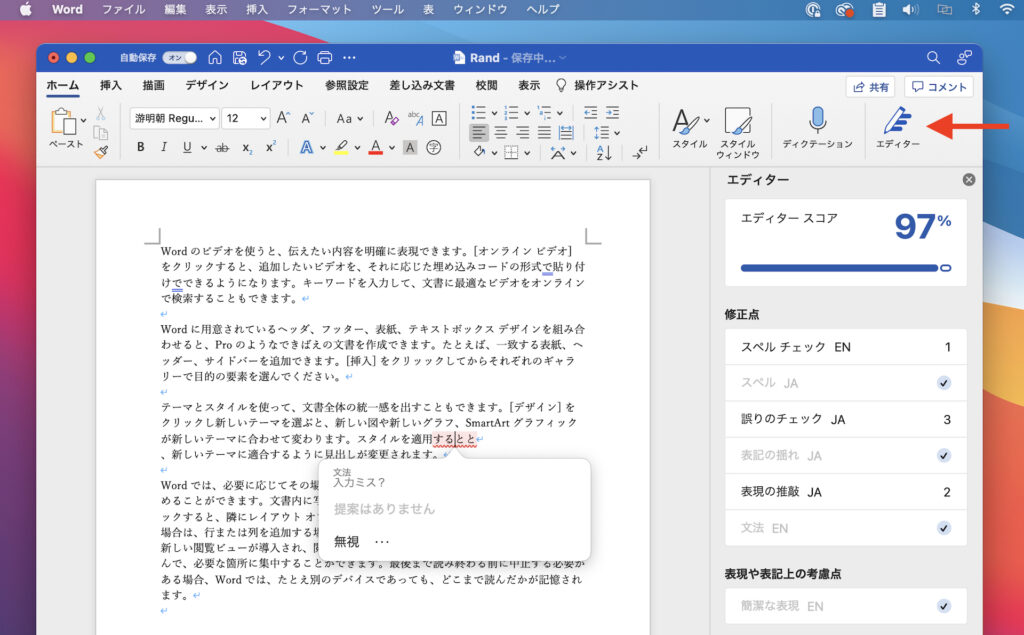
Task: Open the Word menu in menu bar
Action: (66, 9)
